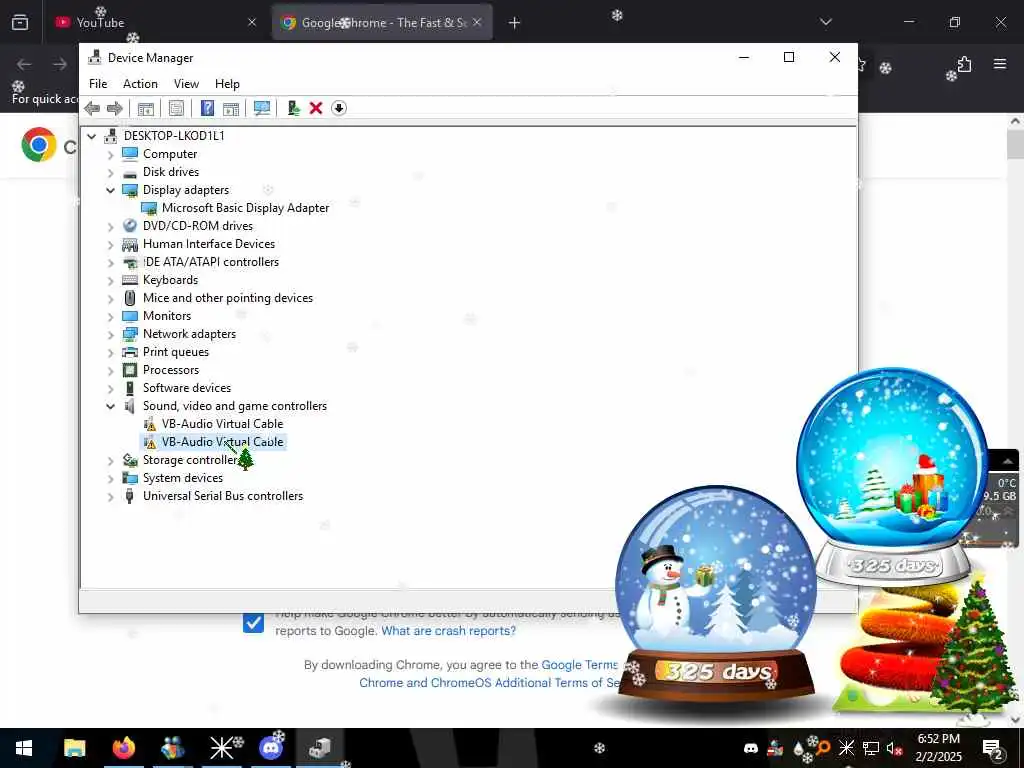
Task: Click the Device Manager taskbar icon
Action: [x=320, y=748]
